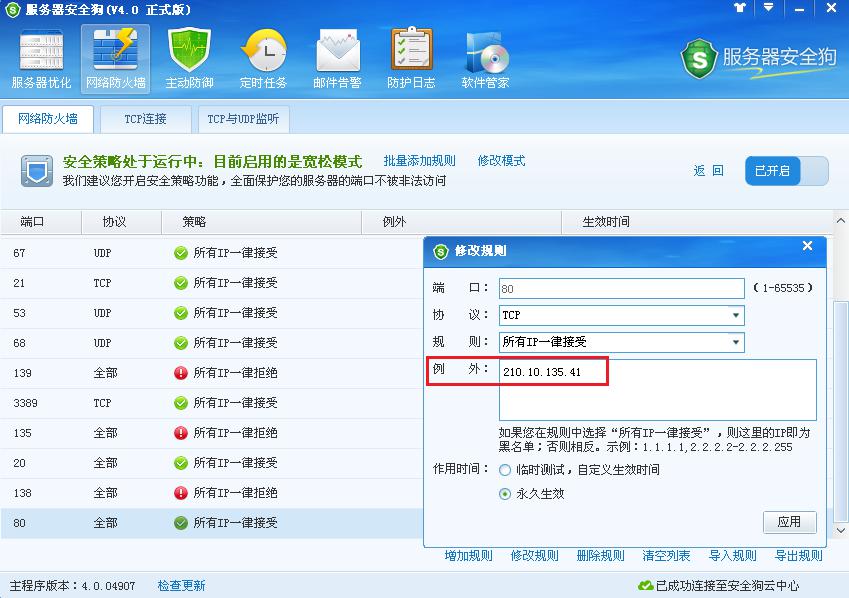Switch to the TCP与UDP监听 tab
The height and width of the screenshot is (598, 849).
(x=242, y=118)
